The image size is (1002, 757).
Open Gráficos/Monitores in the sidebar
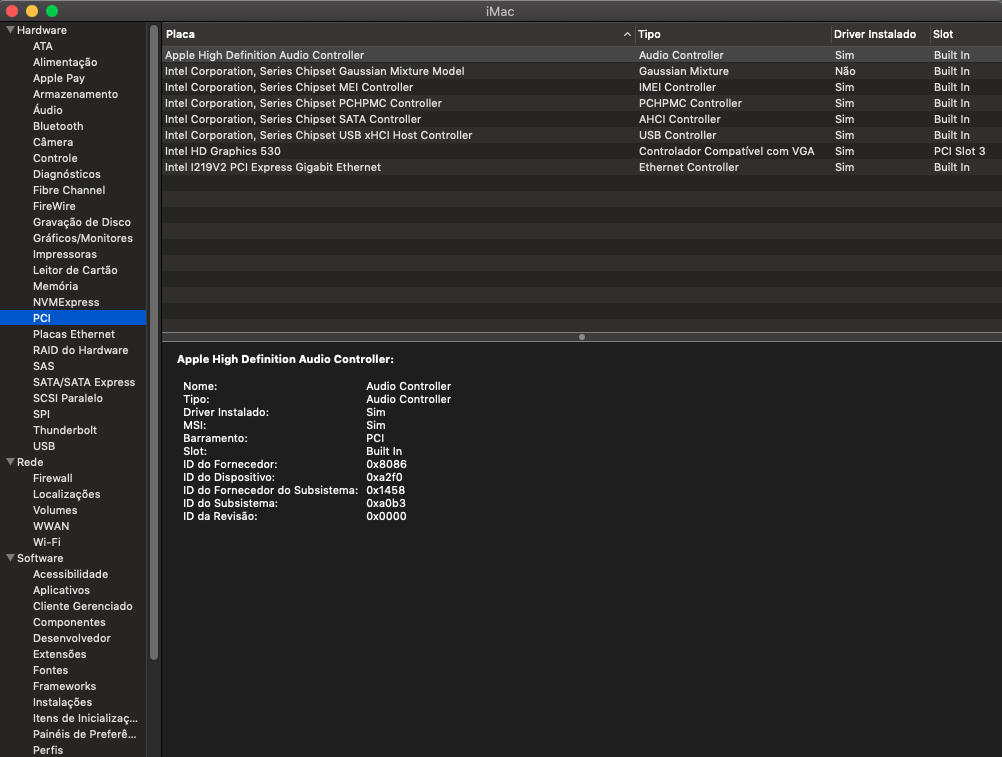82,238
